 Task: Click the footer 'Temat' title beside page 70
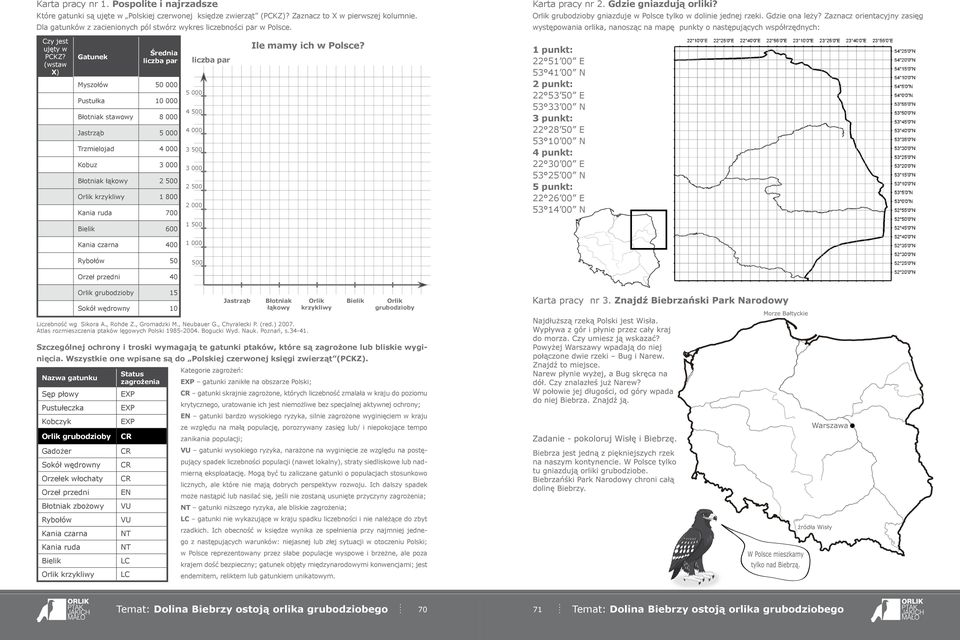252,609
